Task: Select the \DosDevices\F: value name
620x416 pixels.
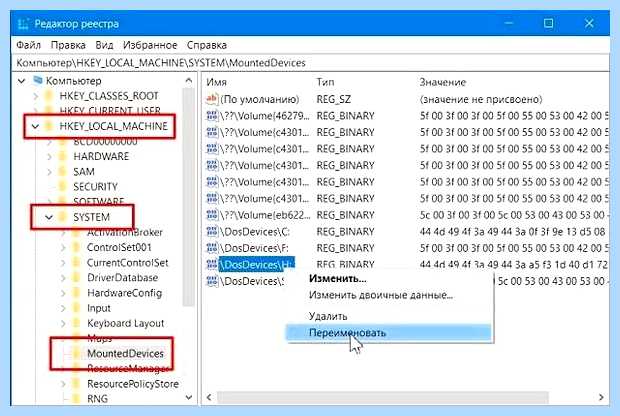Action: click(x=254, y=248)
